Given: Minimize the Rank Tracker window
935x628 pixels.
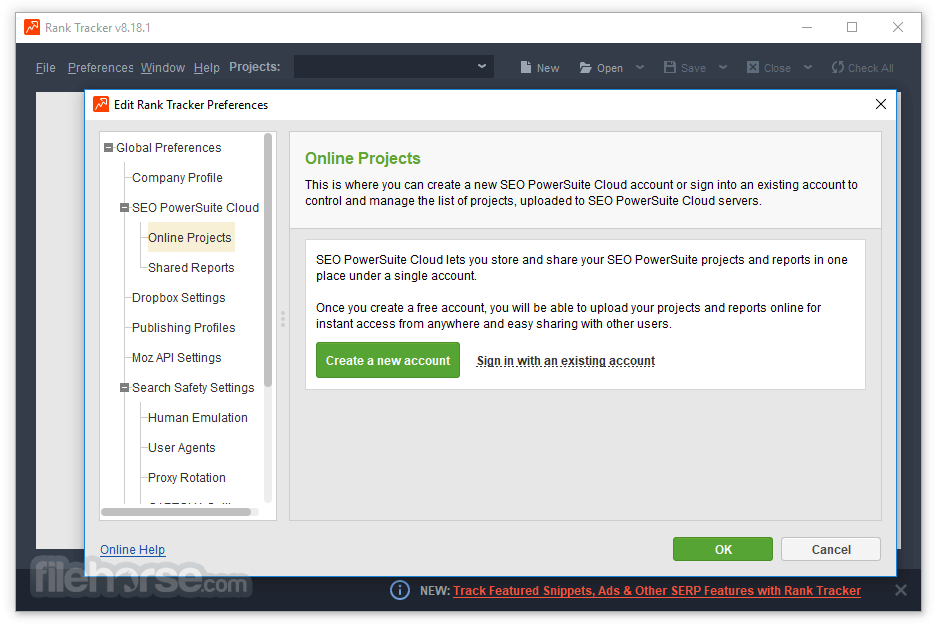Looking at the screenshot, I should click(x=807, y=27).
